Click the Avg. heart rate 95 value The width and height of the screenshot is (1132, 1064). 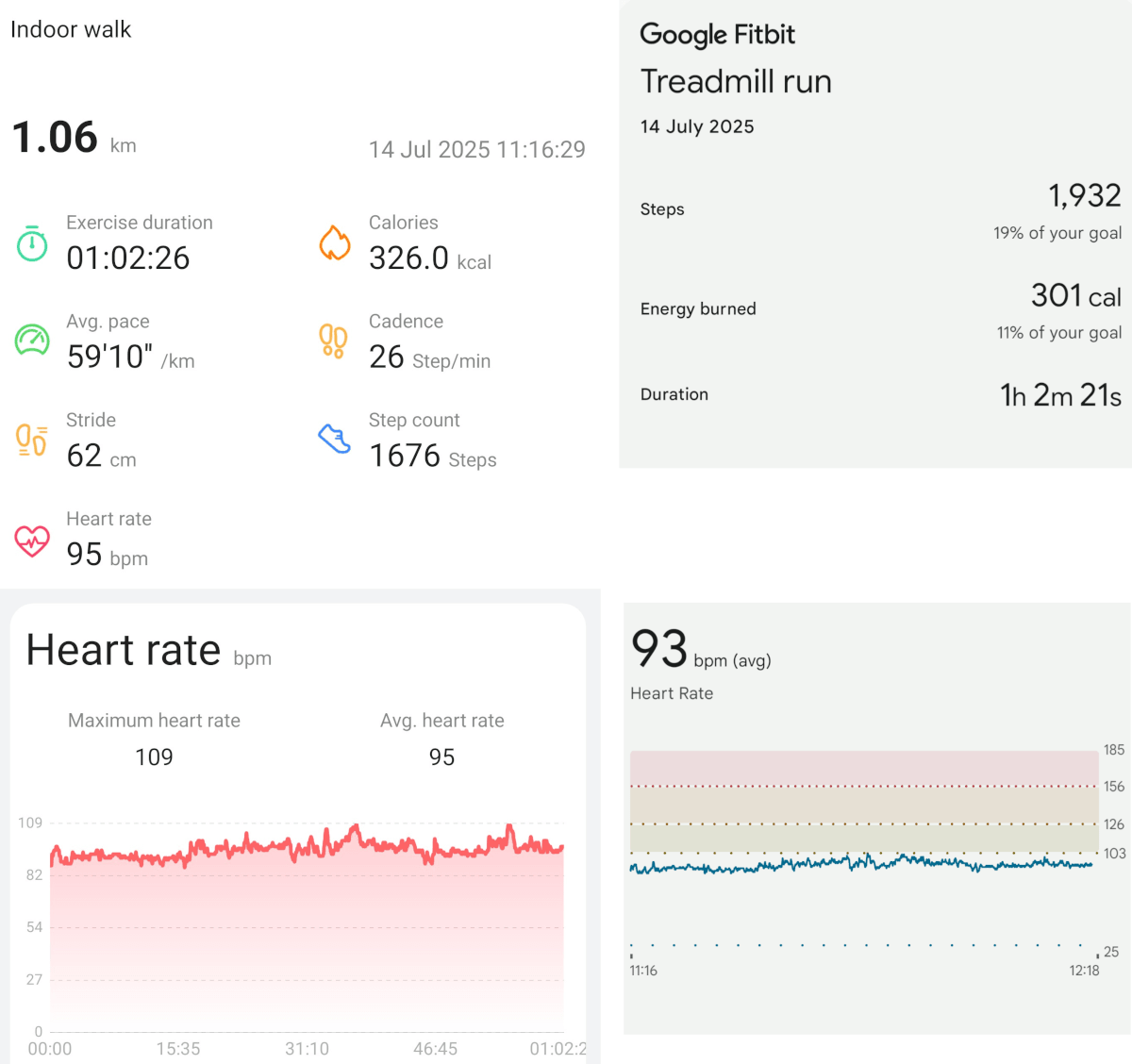[441, 757]
